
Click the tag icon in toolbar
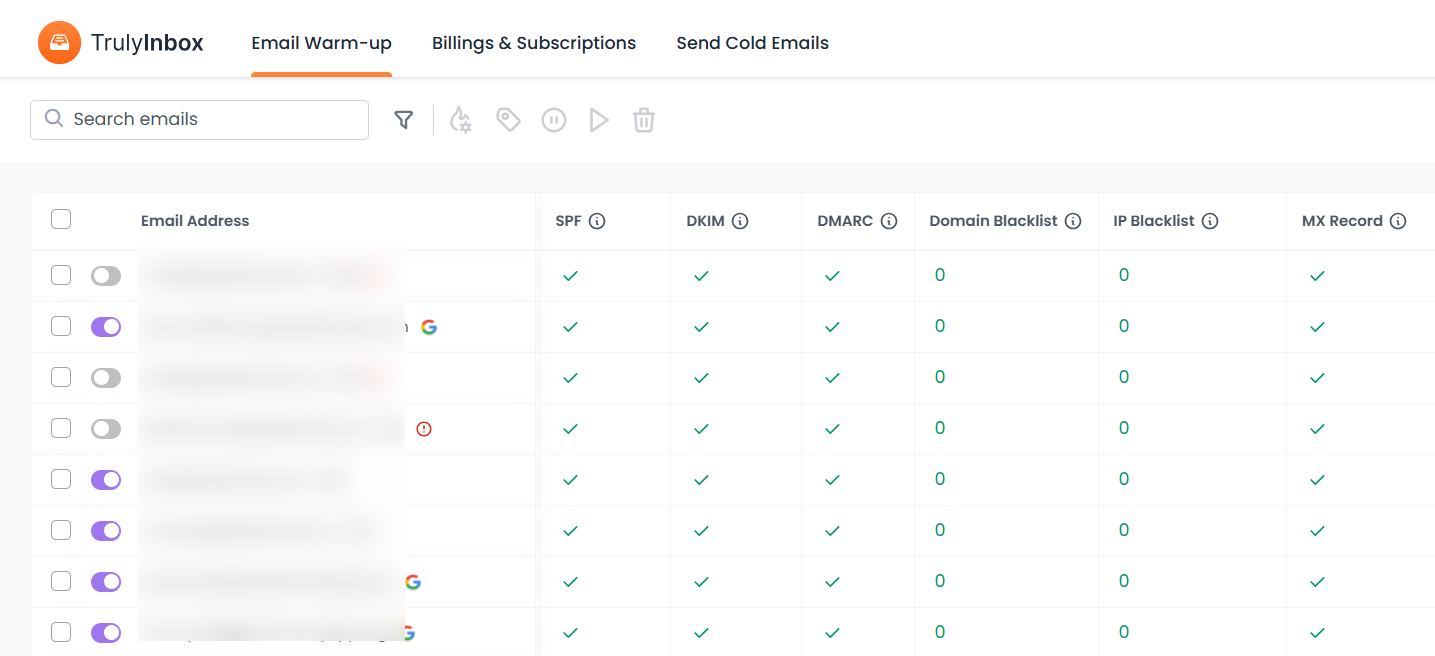[x=509, y=120]
